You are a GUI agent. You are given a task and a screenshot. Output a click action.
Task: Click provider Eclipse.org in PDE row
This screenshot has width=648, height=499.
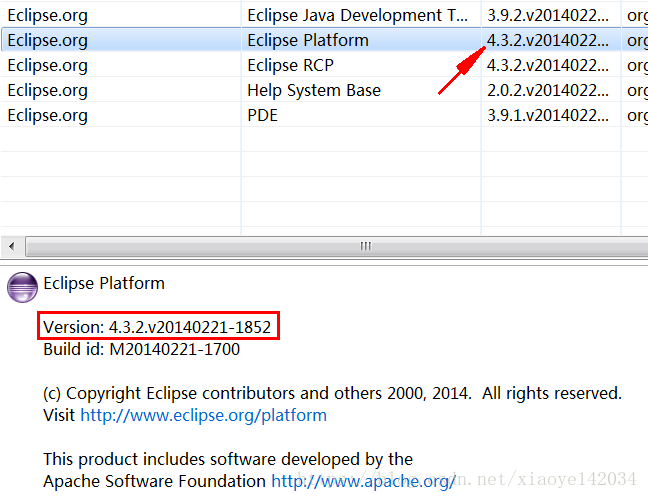[48, 115]
